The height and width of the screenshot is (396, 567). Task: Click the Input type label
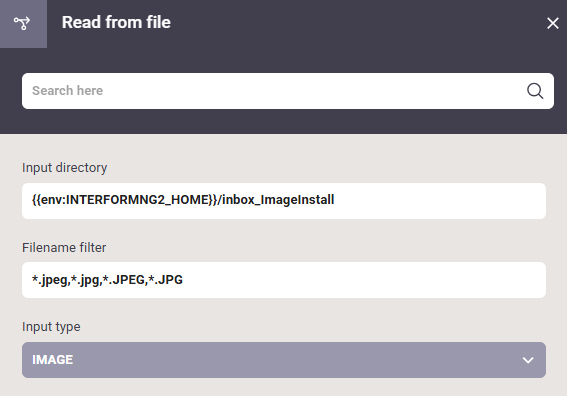click(x=51, y=327)
